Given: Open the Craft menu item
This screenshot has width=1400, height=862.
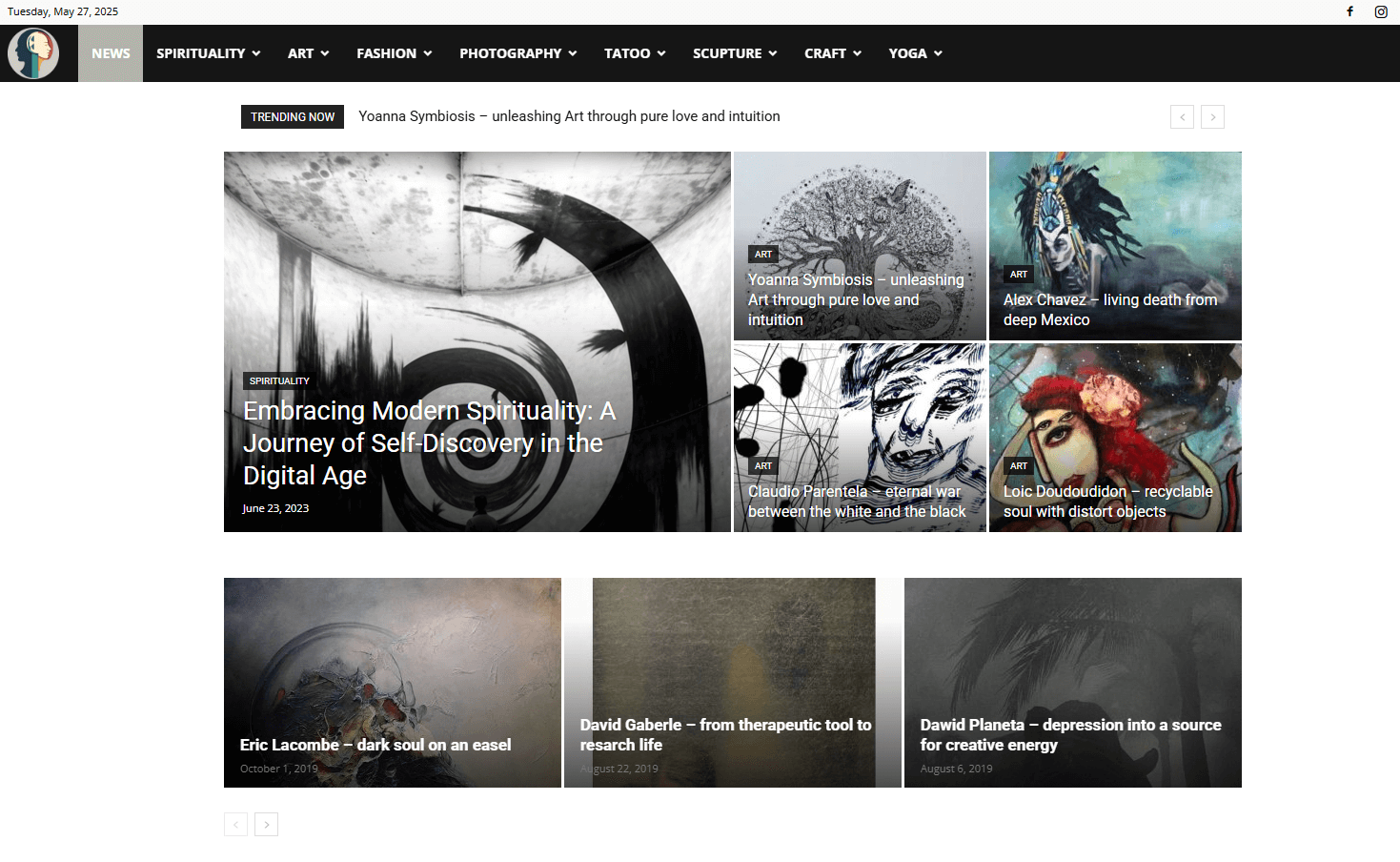Looking at the screenshot, I should coord(832,53).
